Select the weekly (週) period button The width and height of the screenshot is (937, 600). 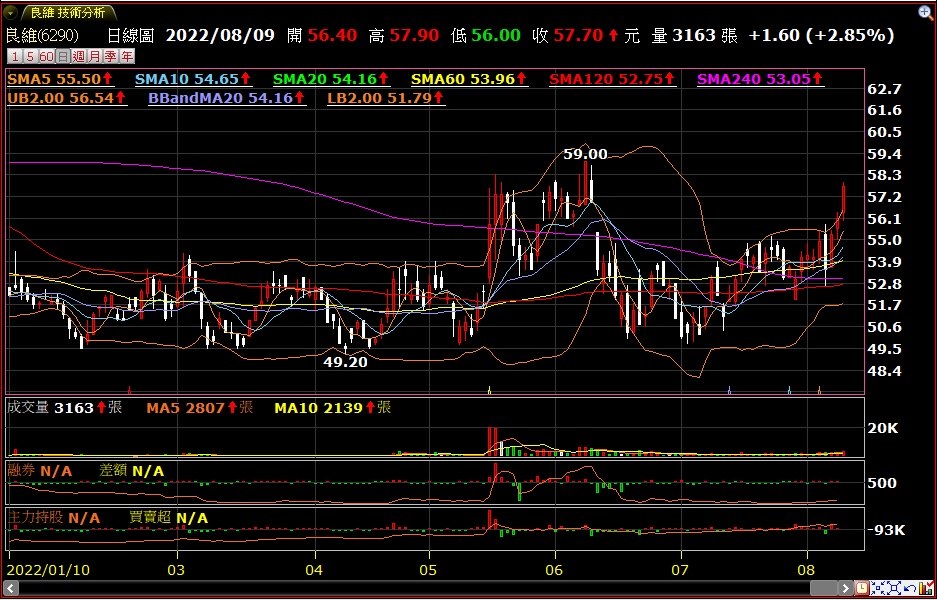pyautogui.click(x=79, y=56)
